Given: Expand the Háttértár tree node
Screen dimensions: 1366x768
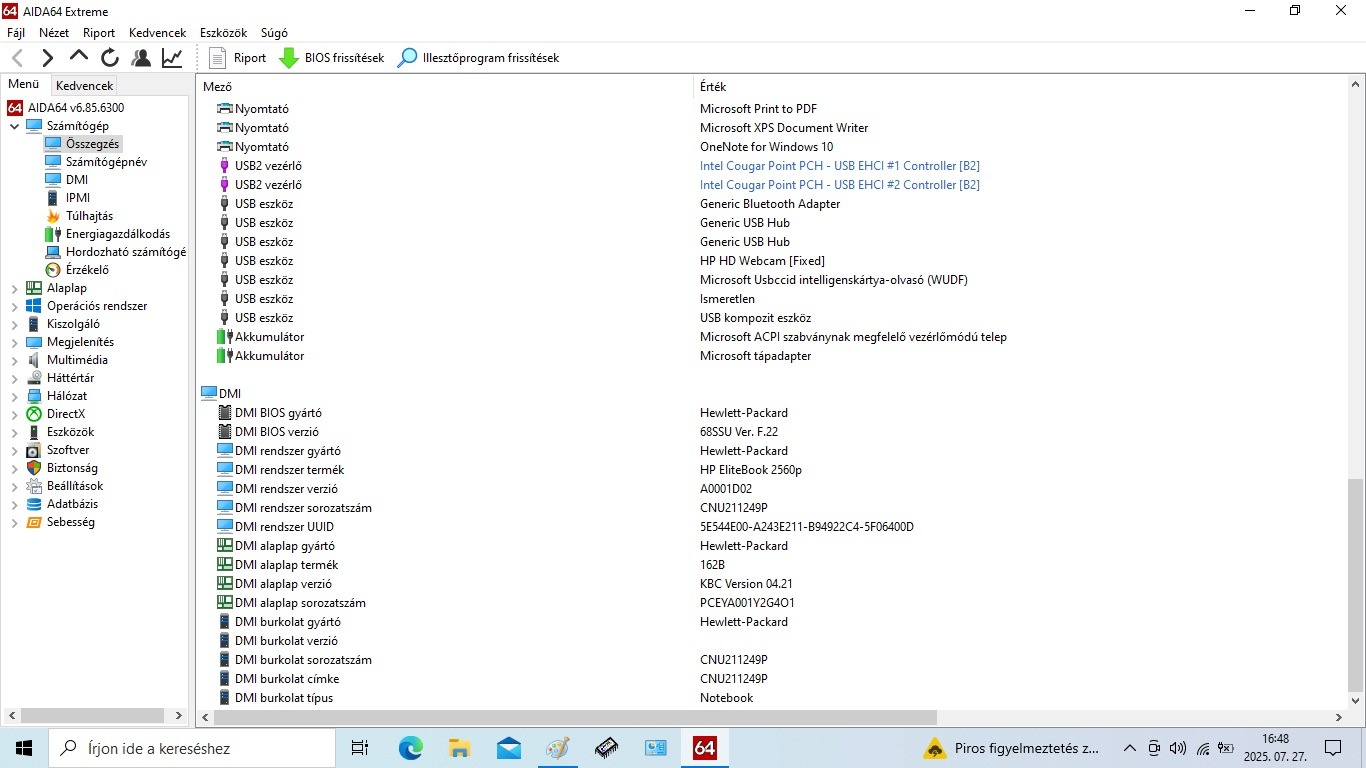Looking at the screenshot, I should coord(14,378).
